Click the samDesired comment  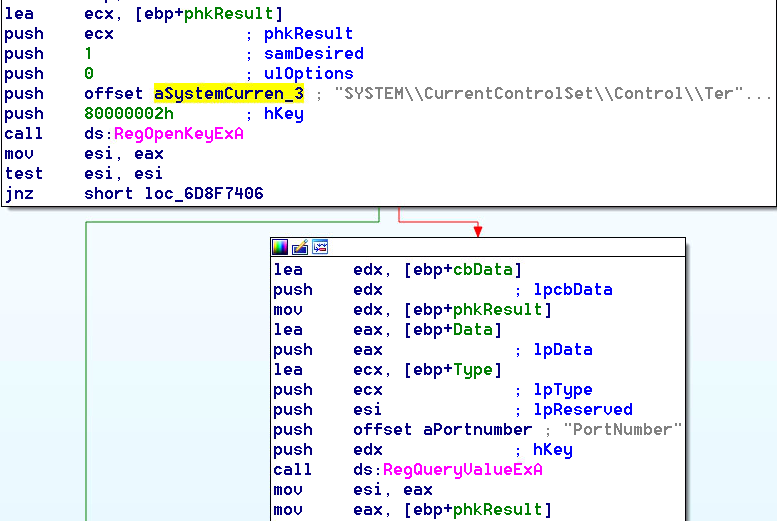click(x=314, y=54)
